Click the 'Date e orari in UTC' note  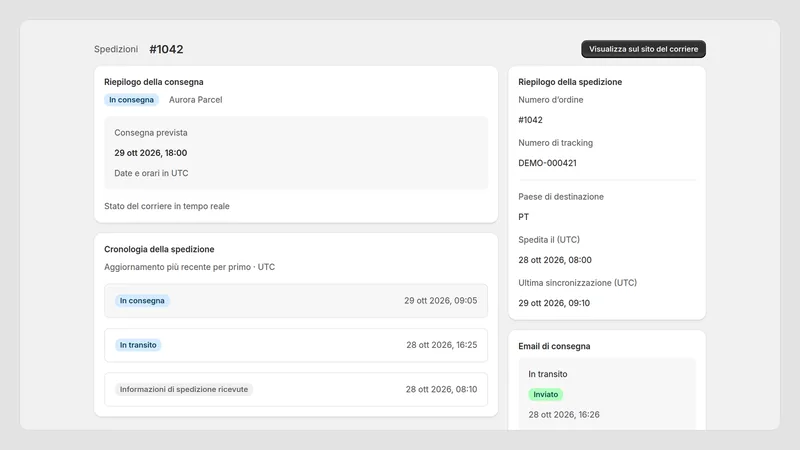pyautogui.click(x=151, y=173)
